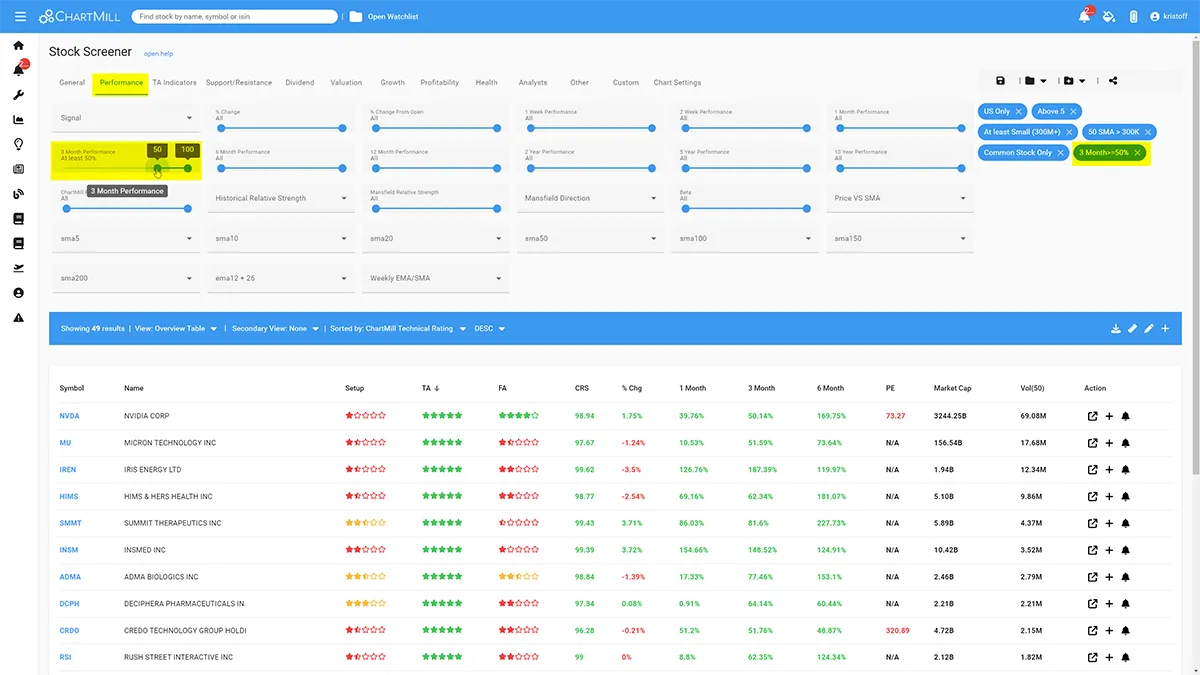Open the Chart Settings tab
Image resolution: width=1200 pixels, height=675 pixels.
[x=677, y=82]
